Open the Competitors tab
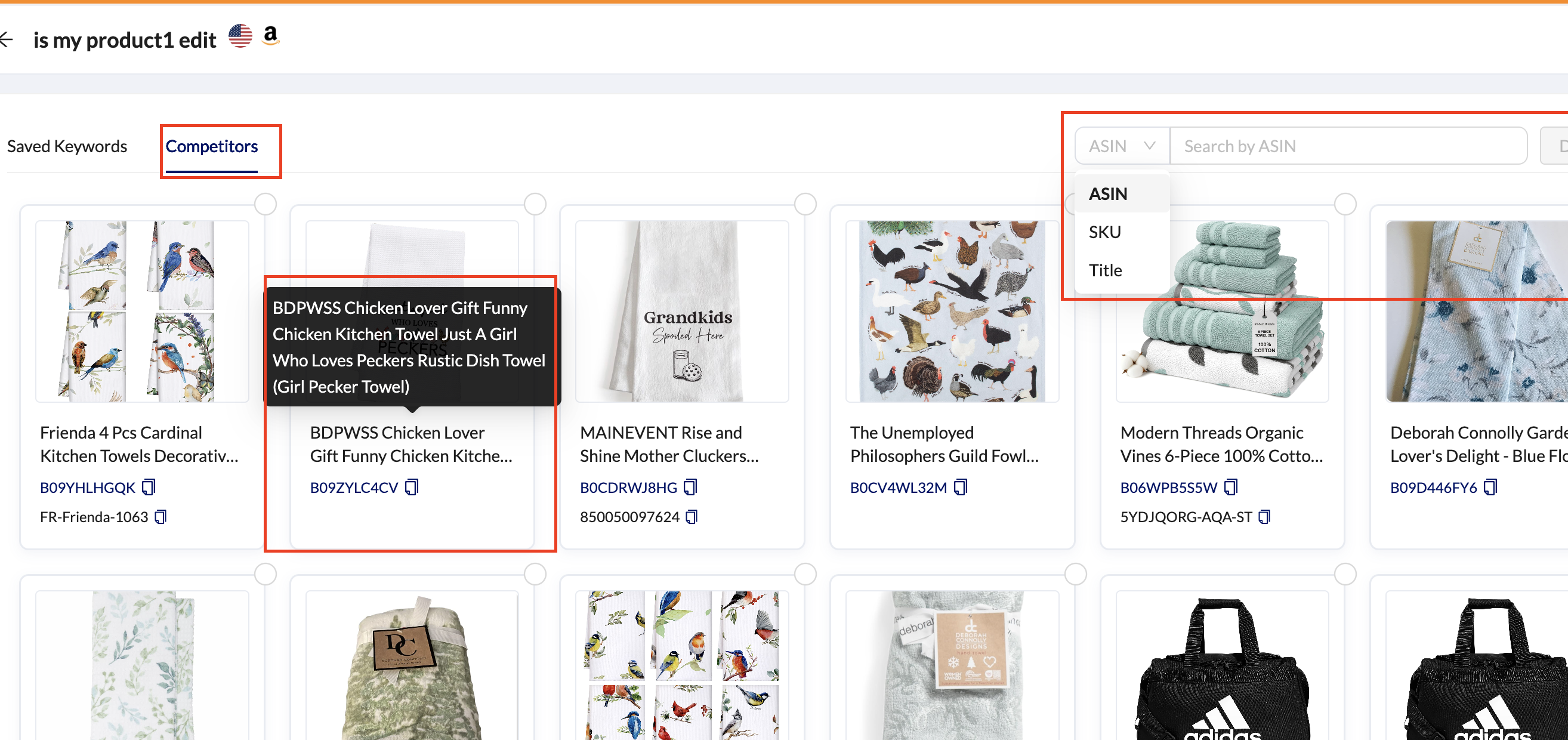Screen dimensions: 1568x740 click(x=212, y=146)
